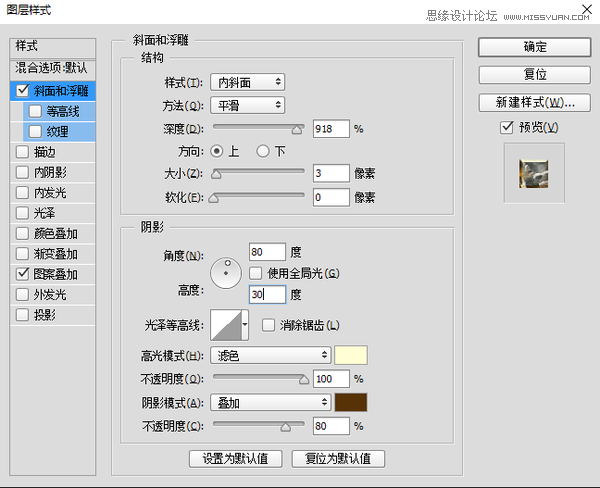Enable the 颜色叠加 checkbox
The image size is (600, 488).
point(22,233)
